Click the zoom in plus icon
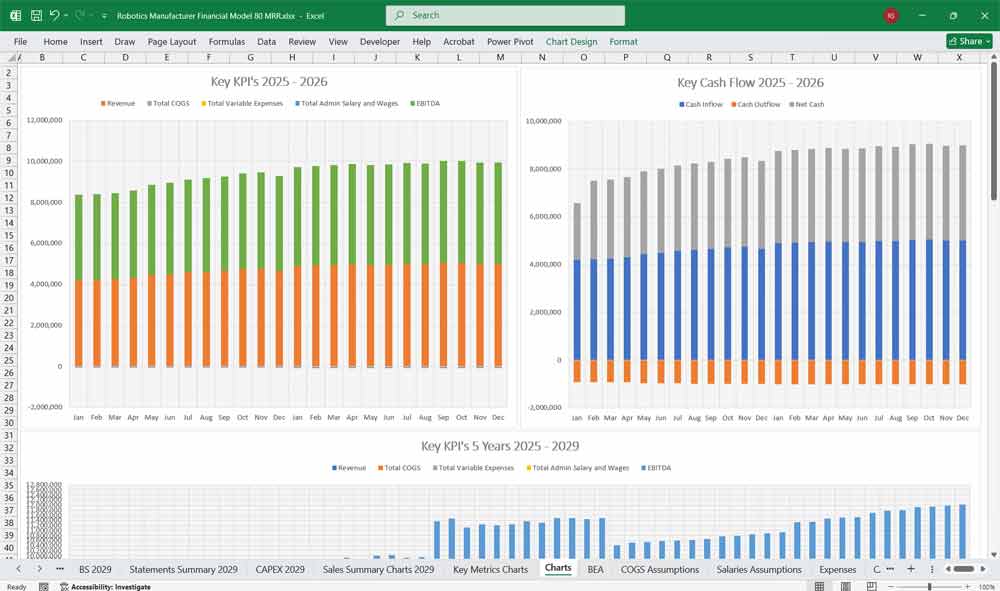 966,587
